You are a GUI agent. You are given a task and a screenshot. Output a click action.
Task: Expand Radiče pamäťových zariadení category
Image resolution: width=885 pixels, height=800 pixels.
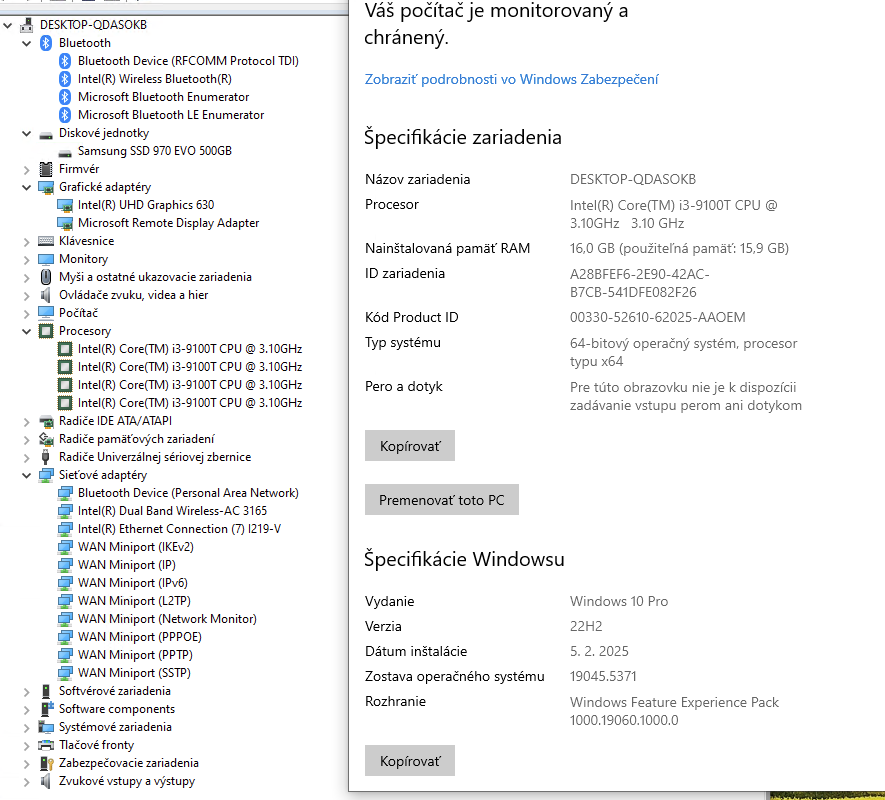(x=27, y=439)
